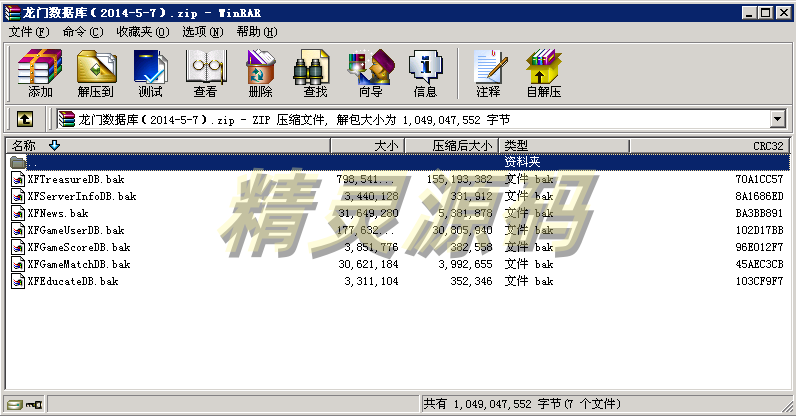Select the XFGameUserDB.bak file icon
The image size is (796, 416).
(18, 230)
